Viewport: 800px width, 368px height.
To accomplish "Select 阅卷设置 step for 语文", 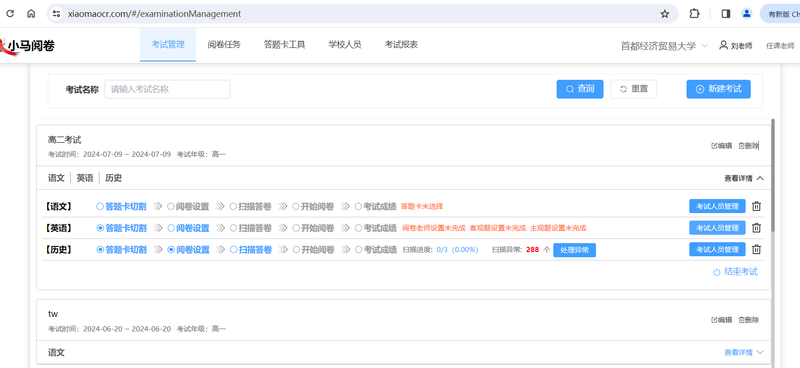I will 188,207.
